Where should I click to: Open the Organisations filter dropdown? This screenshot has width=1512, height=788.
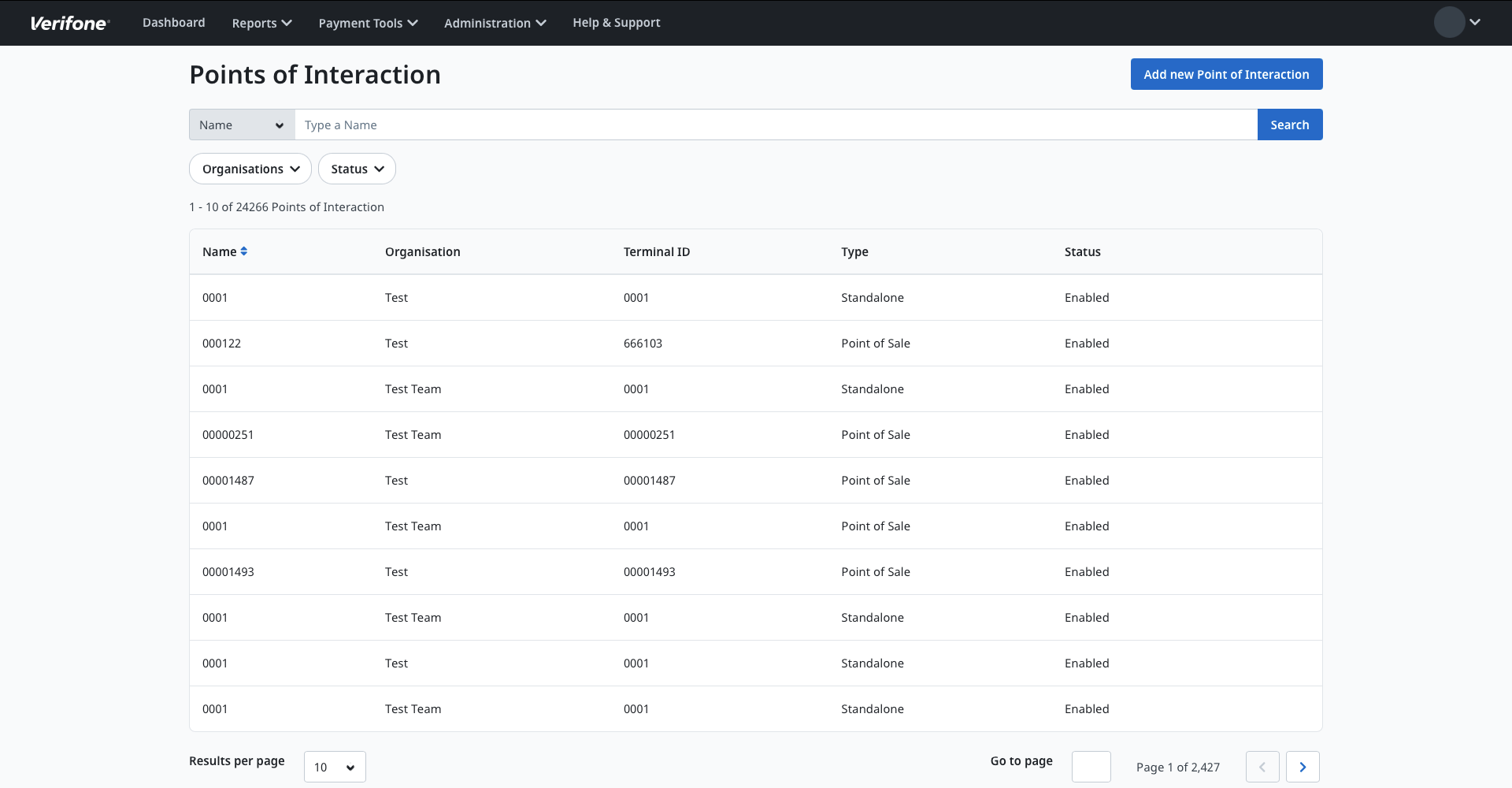tap(250, 169)
